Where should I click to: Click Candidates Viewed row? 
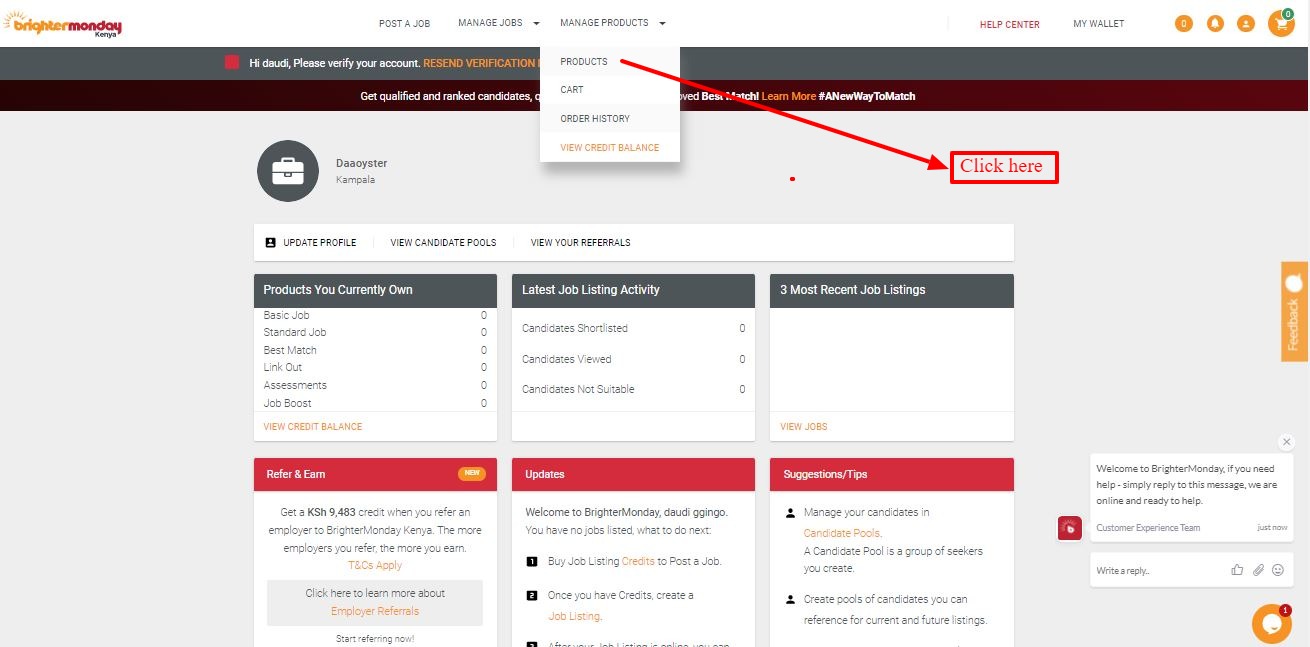click(633, 359)
